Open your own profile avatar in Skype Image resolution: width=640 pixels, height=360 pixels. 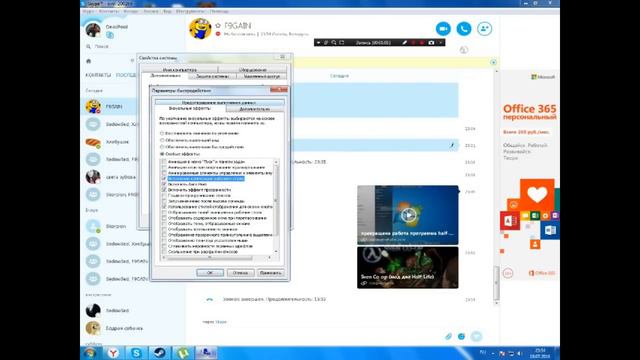click(x=93, y=30)
